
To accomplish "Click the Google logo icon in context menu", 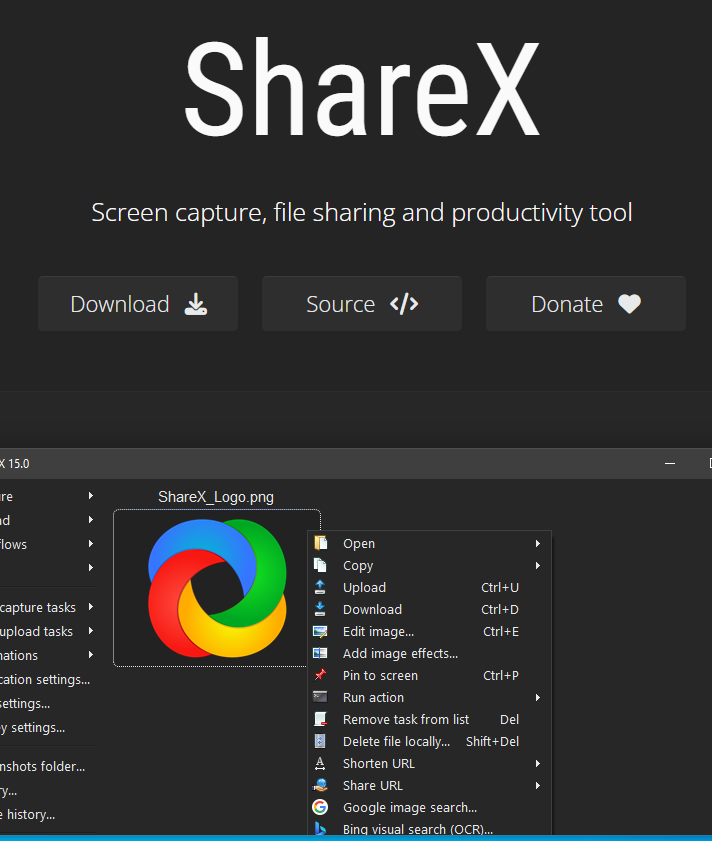I will [x=320, y=807].
